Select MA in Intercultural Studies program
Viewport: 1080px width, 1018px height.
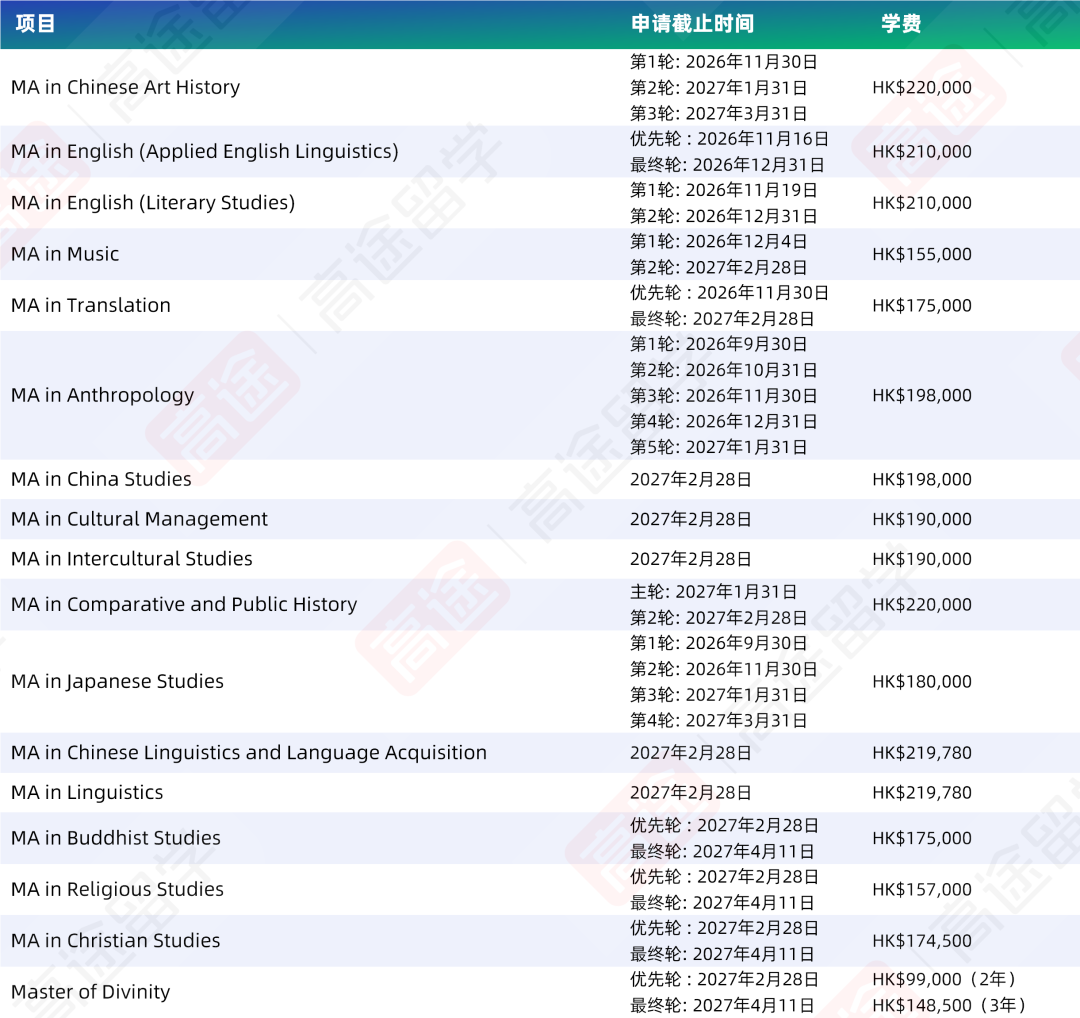click(x=132, y=559)
